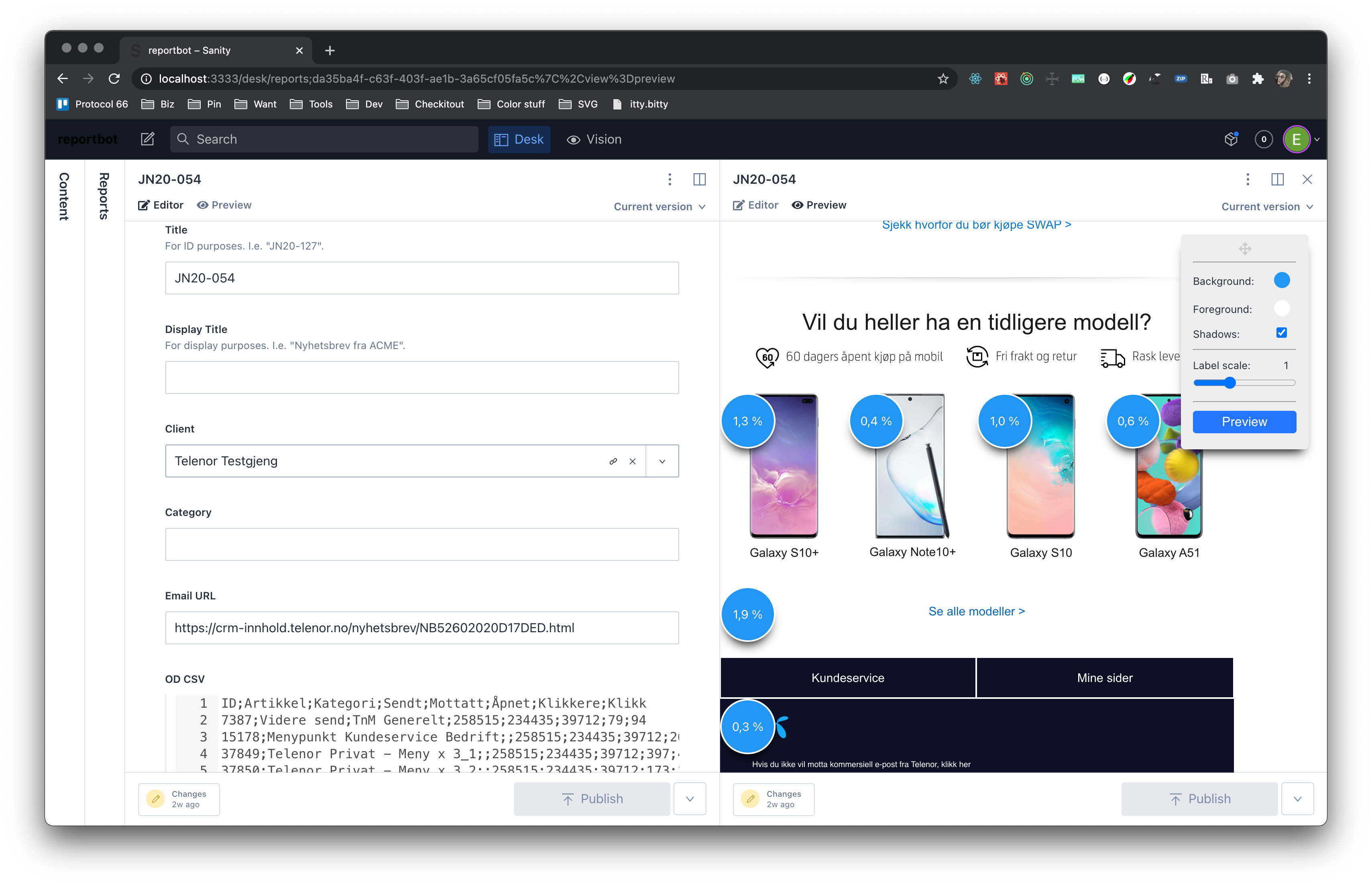Click the Kundeservice footer button
Screen dimensions: 1372x885
coord(848,678)
